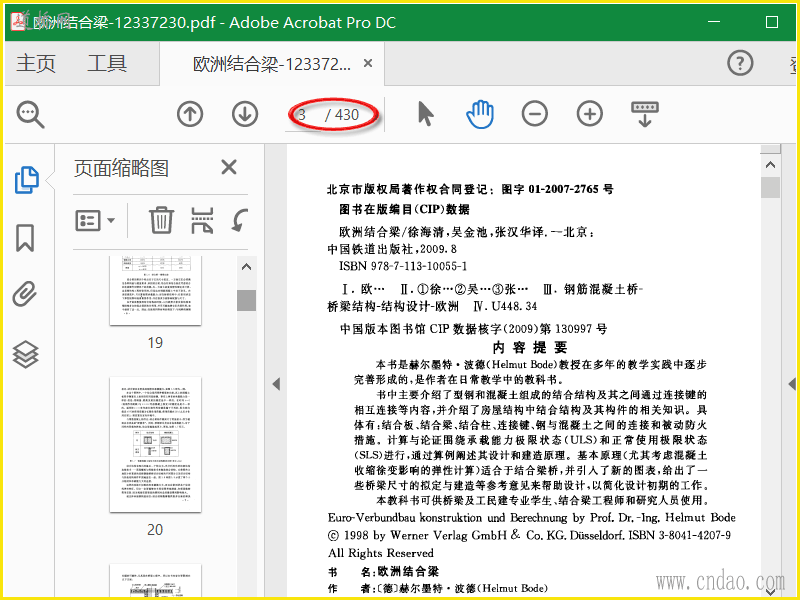Viewport: 800px width, 600px height.
Task: Collapse the left navigation pane arrow
Action: (276, 384)
